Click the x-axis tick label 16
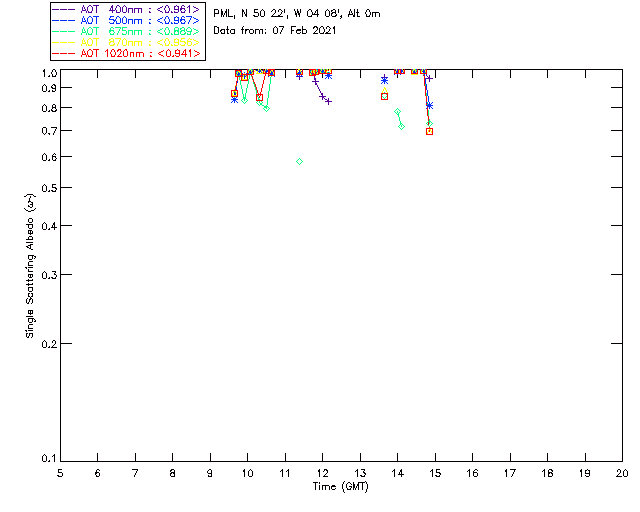 [473, 473]
